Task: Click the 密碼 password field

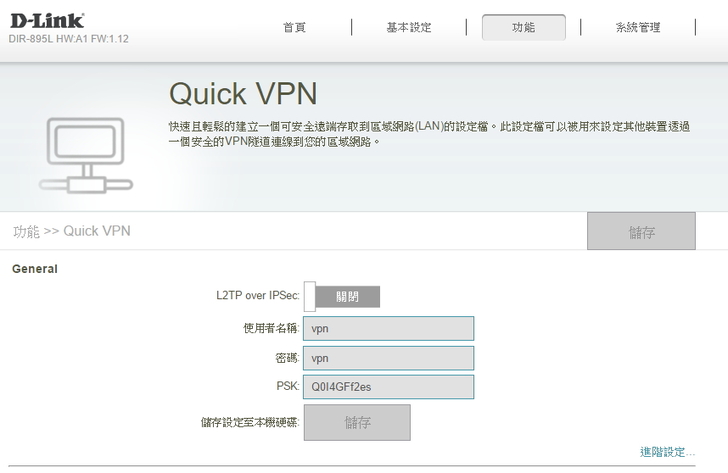Action: 388,358
